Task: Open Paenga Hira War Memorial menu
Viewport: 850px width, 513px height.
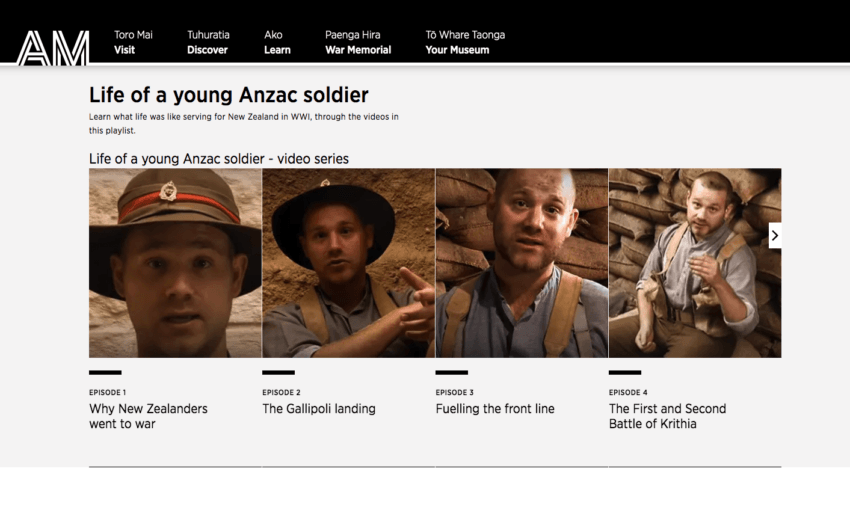Action: coord(358,42)
